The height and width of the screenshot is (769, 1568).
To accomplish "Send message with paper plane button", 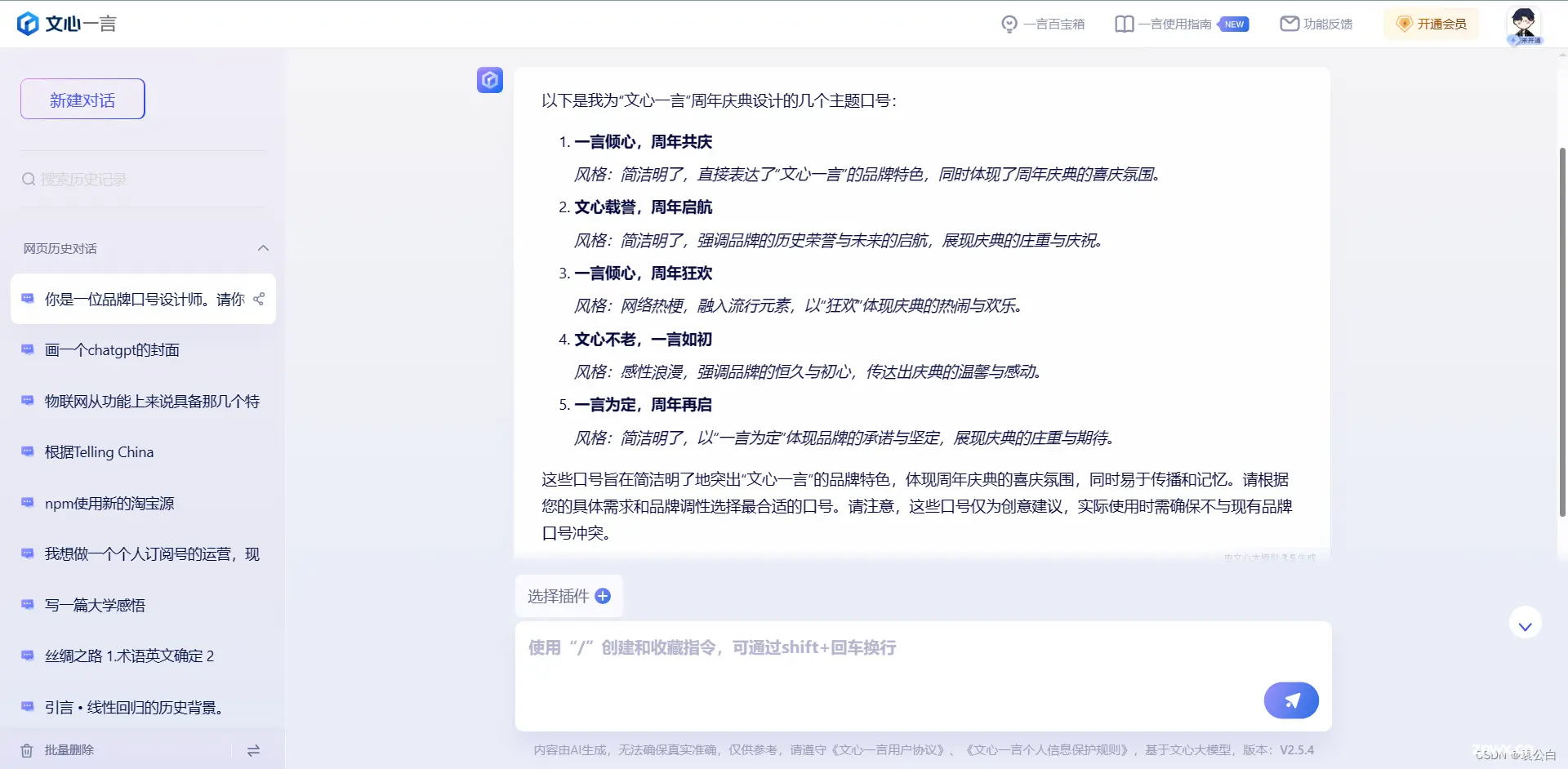I will pos(1291,700).
